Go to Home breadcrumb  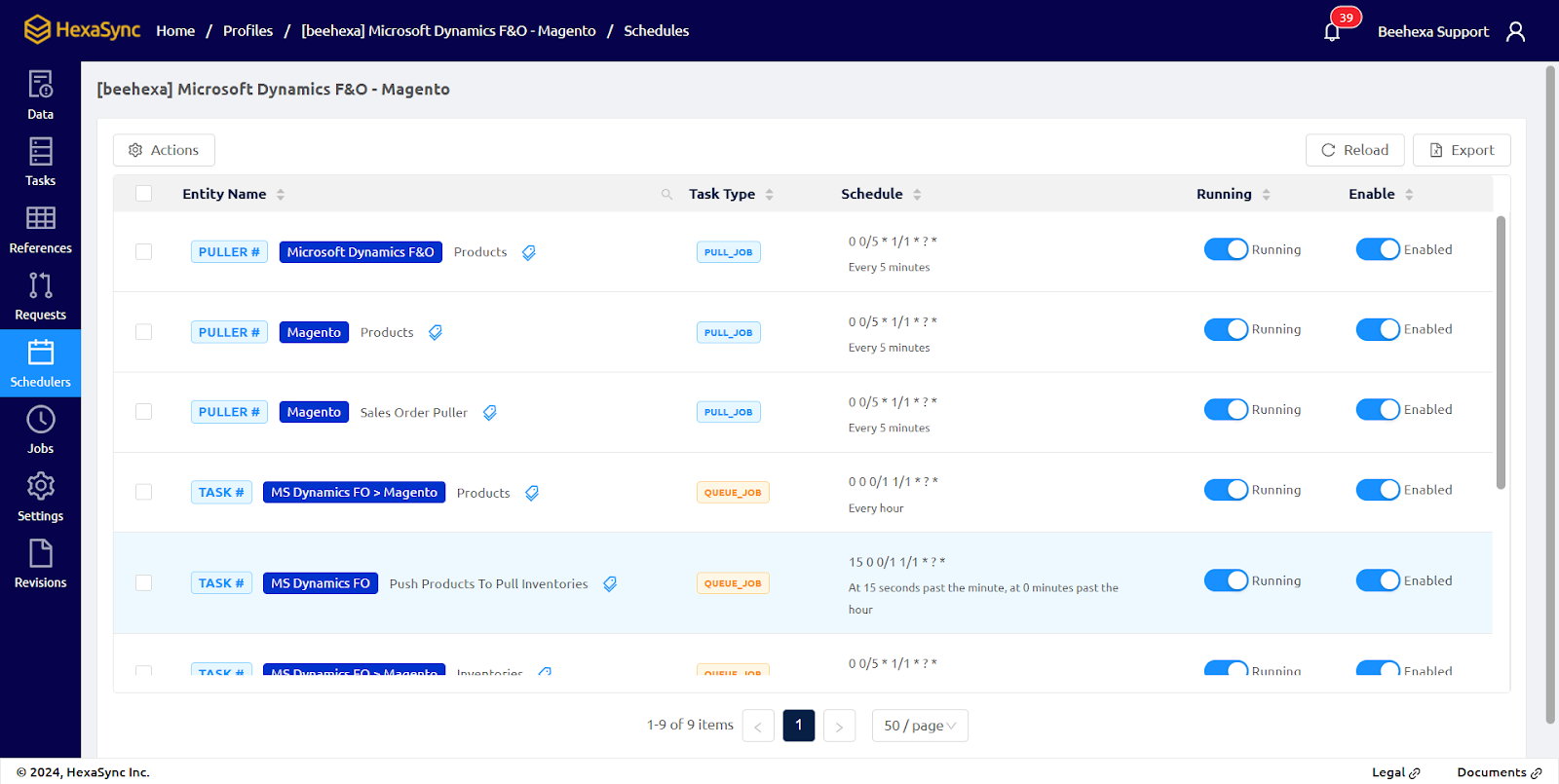click(x=175, y=31)
